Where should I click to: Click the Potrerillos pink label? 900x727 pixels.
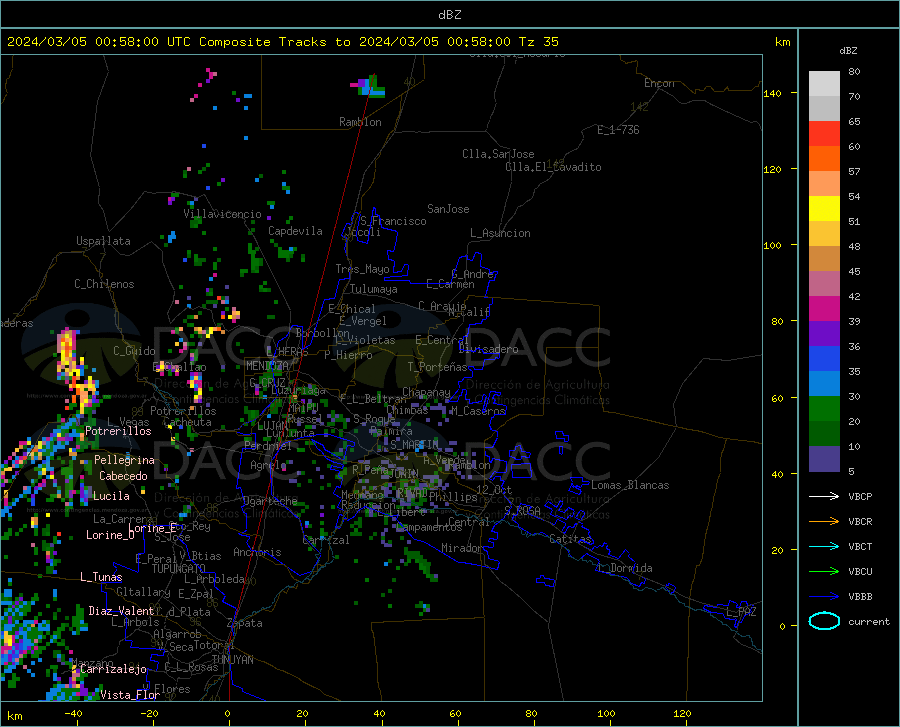pos(118,431)
